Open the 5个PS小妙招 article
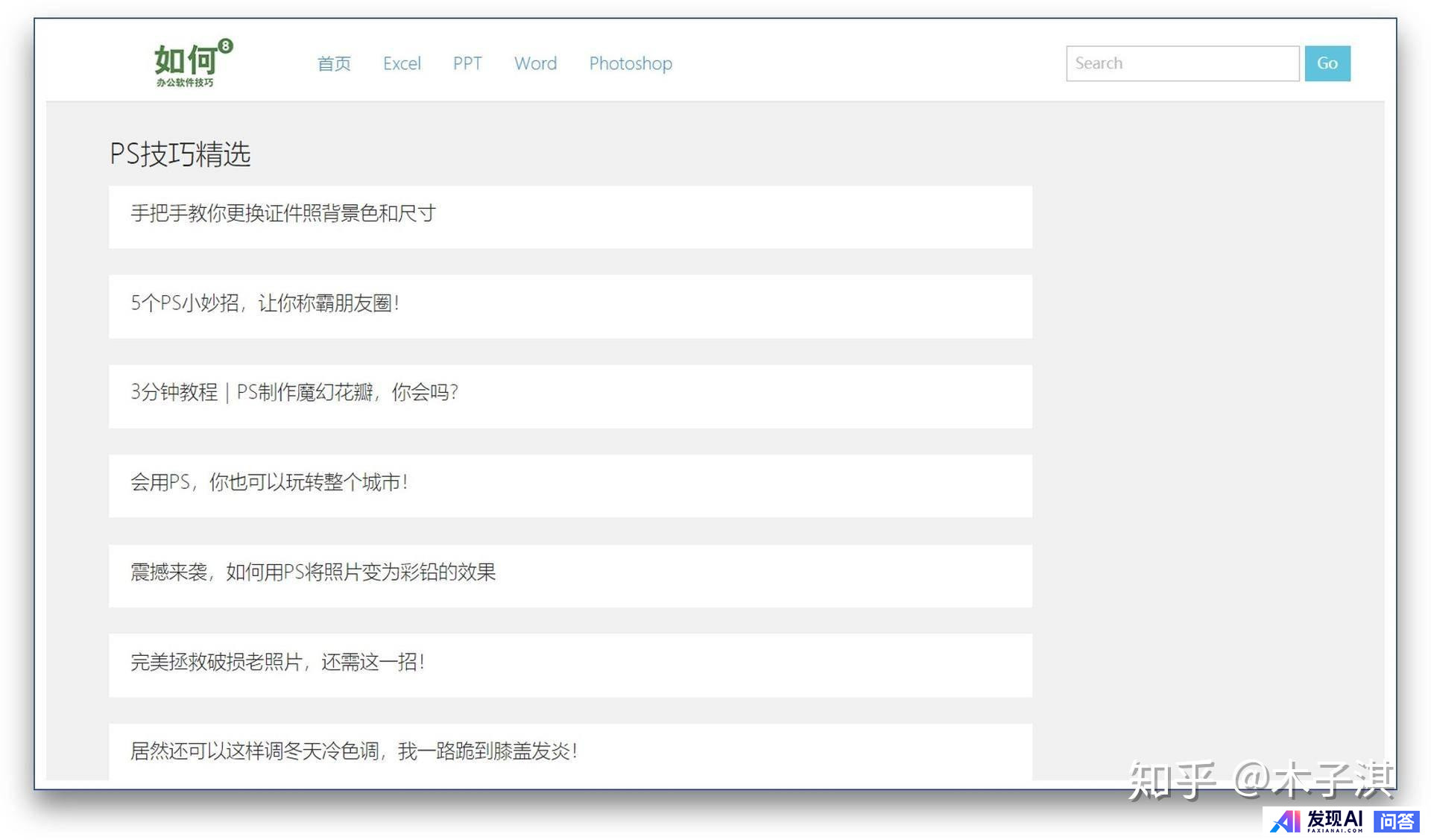Screen dimensions: 1431x840 (265, 303)
